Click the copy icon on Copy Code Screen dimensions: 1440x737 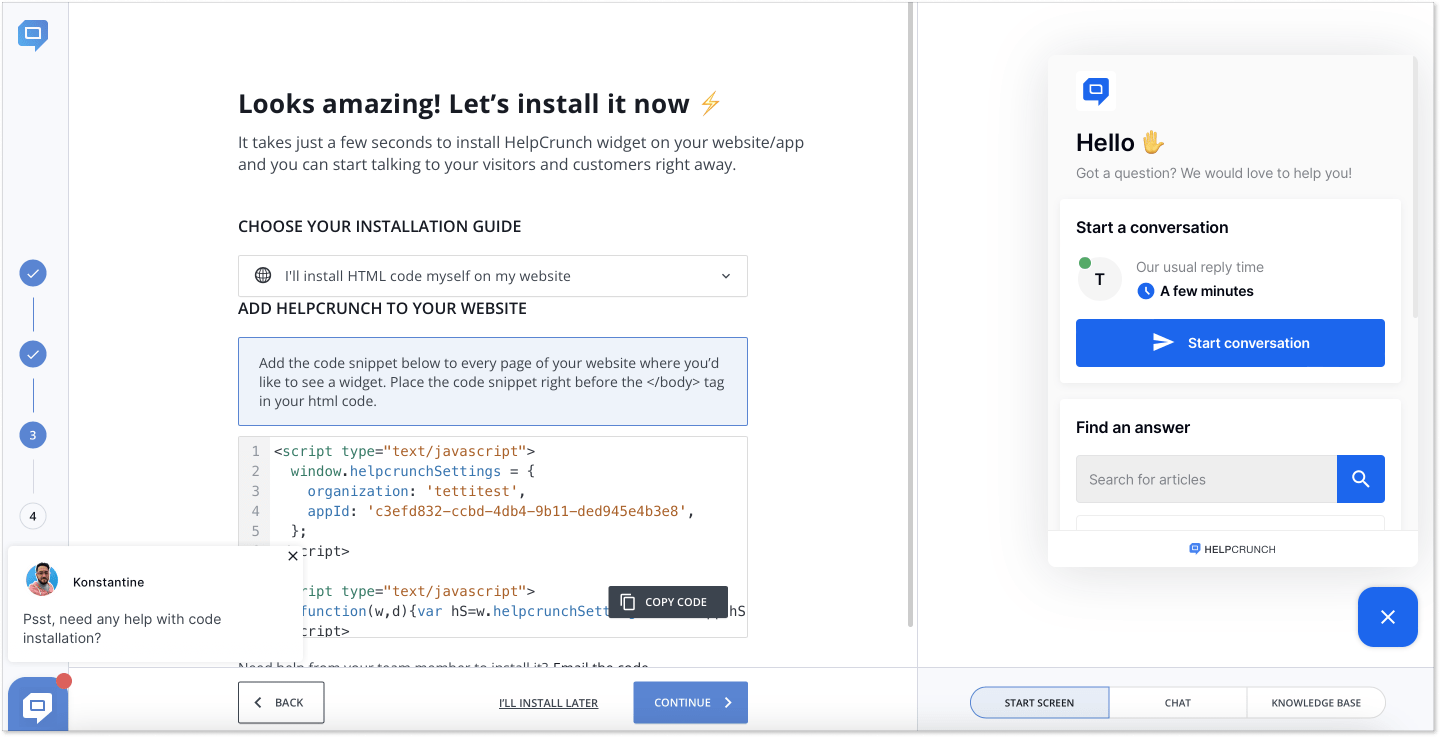[628, 602]
